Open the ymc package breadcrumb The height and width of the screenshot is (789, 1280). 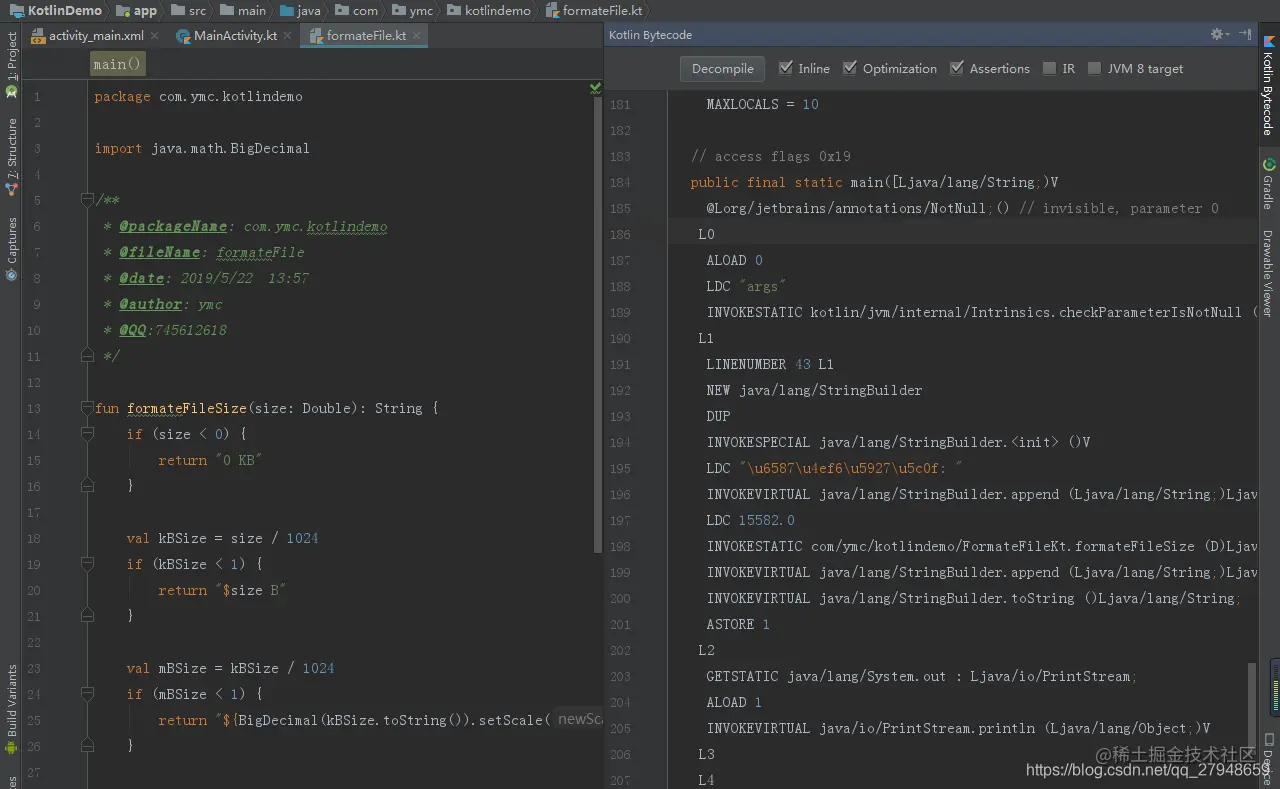coord(413,10)
